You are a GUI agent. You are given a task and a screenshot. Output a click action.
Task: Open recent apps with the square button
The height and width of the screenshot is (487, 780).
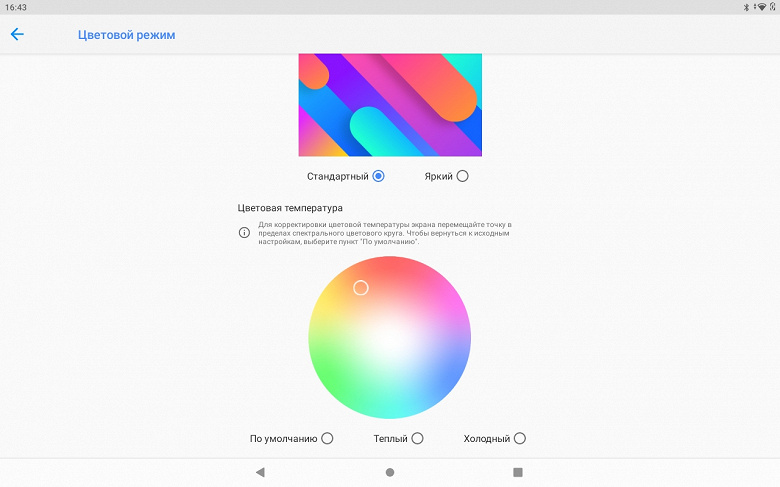pos(517,471)
